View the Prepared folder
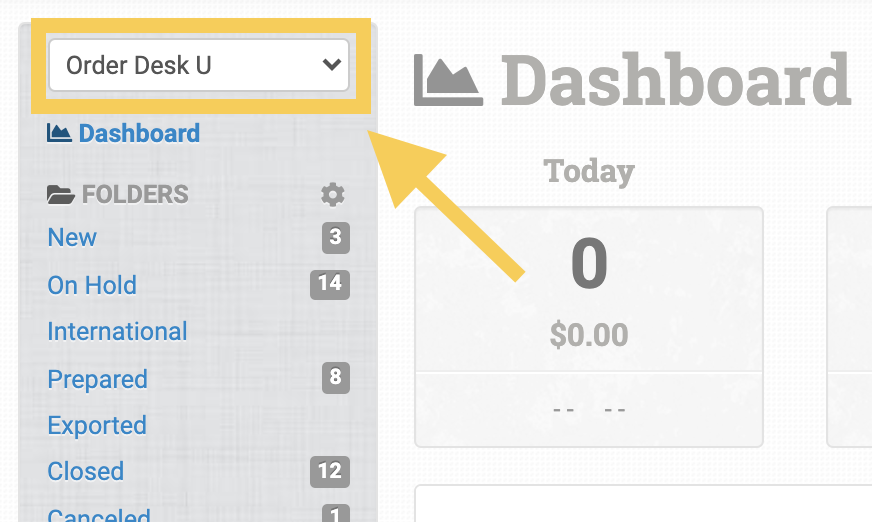The height and width of the screenshot is (522, 872). [x=97, y=379]
